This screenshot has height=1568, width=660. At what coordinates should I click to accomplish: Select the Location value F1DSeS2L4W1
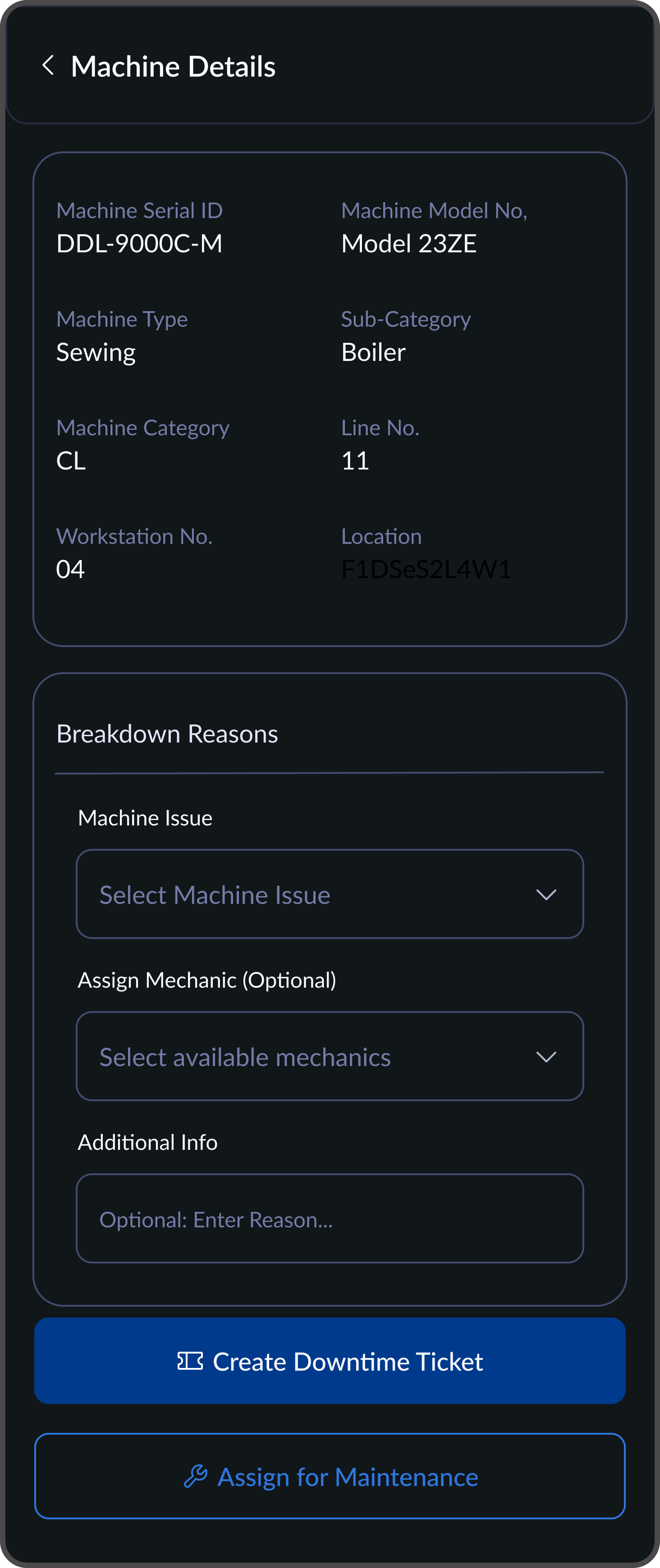point(426,569)
